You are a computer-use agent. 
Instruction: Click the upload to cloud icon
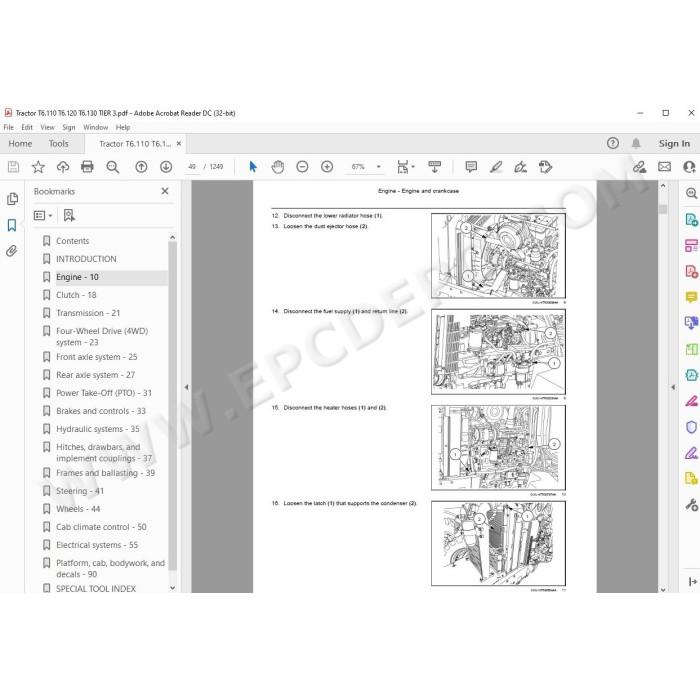click(63, 167)
